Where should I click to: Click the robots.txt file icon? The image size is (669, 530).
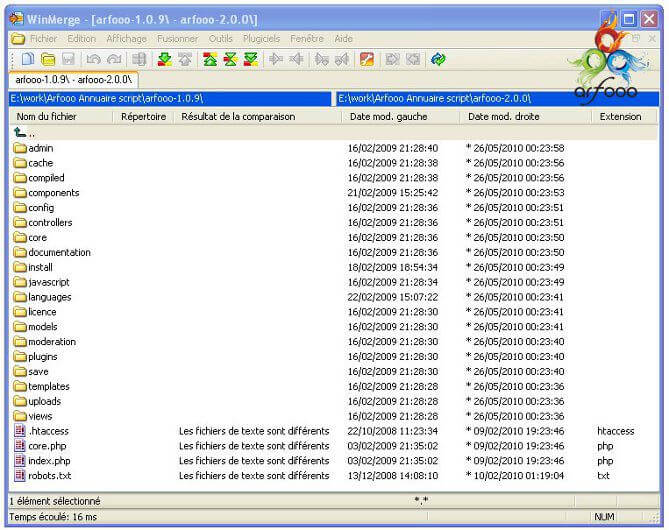coord(20,475)
